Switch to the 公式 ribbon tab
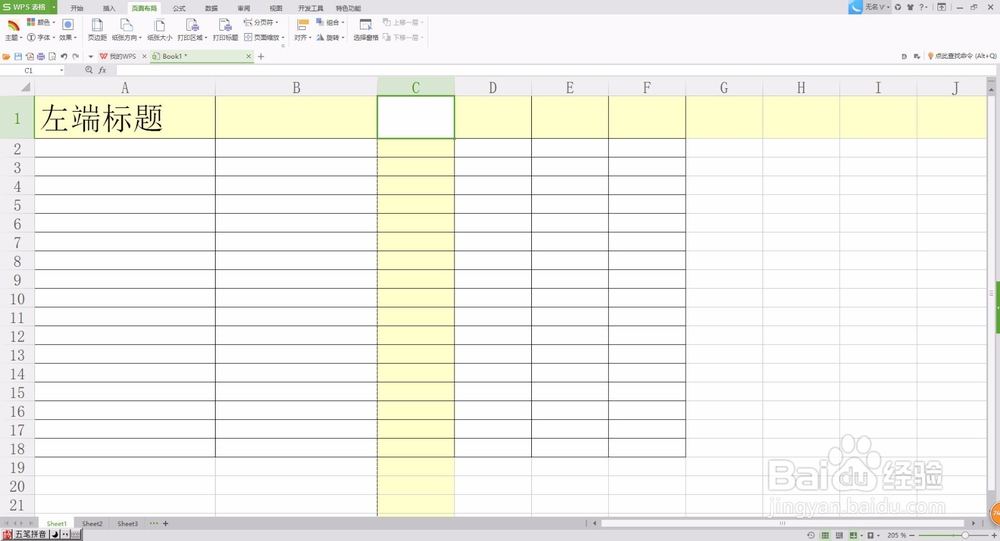The width and height of the screenshot is (1000, 541). [x=179, y=8]
